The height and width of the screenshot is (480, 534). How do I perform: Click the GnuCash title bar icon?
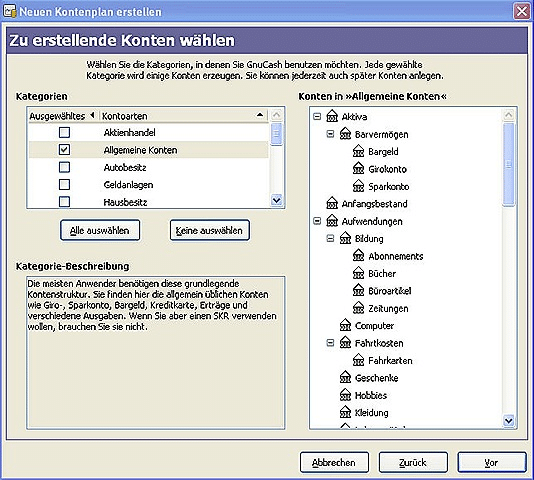[x=10, y=11]
